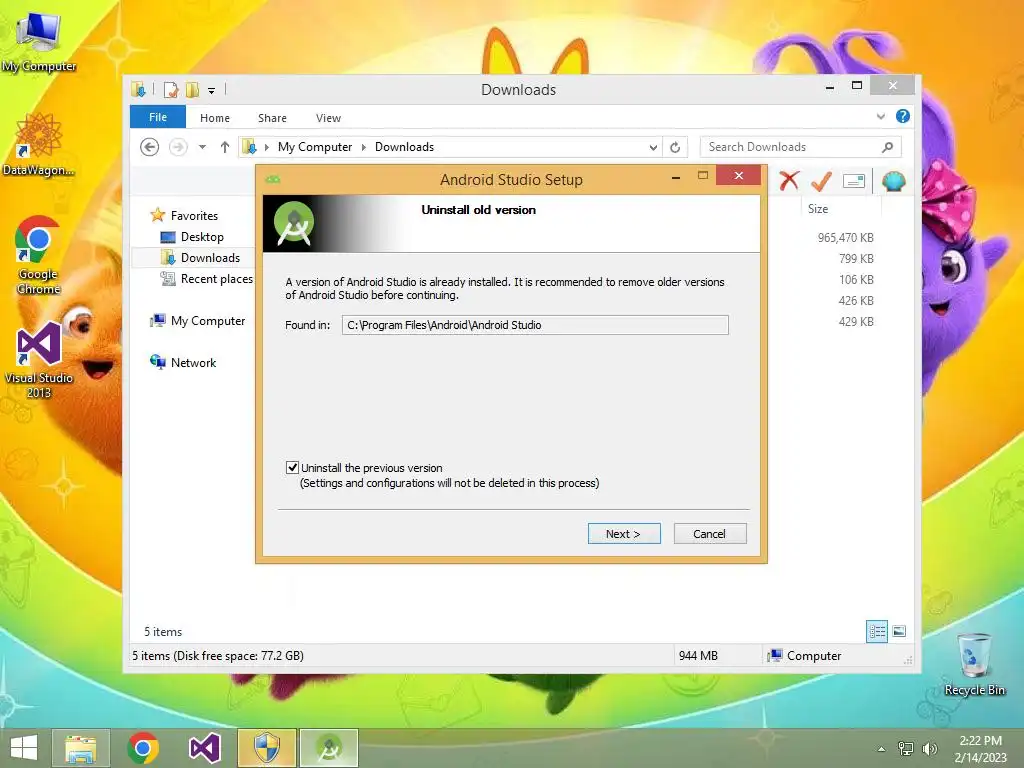The height and width of the screenshot is (768, 1024).
Task: Sort by the Size column header
Action: coord(818,209)
